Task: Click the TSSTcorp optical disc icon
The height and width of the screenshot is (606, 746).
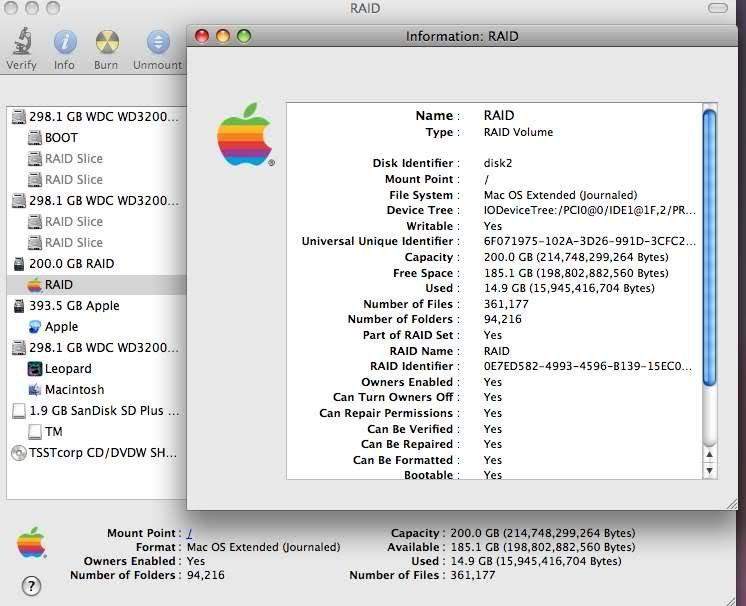Action: (19, 452)
